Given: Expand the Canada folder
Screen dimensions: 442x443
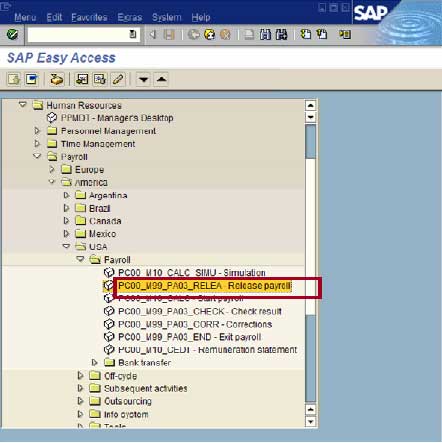Looking at the screenshot, I should pyautogui.click(x=66, y=221).
